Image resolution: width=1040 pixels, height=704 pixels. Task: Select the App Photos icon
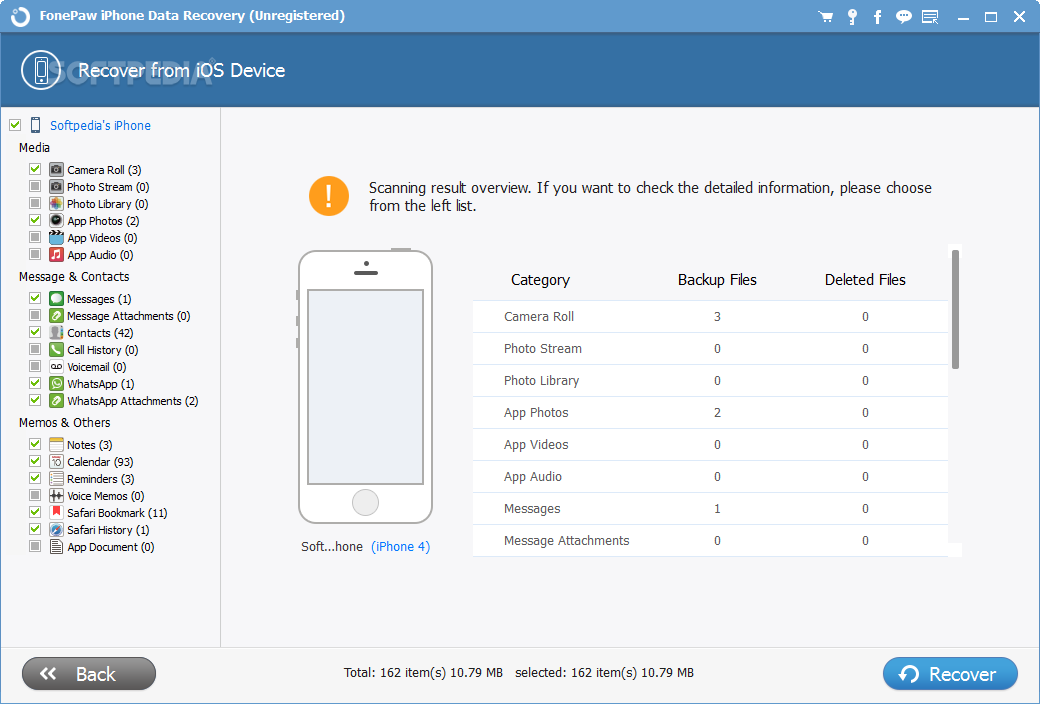tap(56, 221)
